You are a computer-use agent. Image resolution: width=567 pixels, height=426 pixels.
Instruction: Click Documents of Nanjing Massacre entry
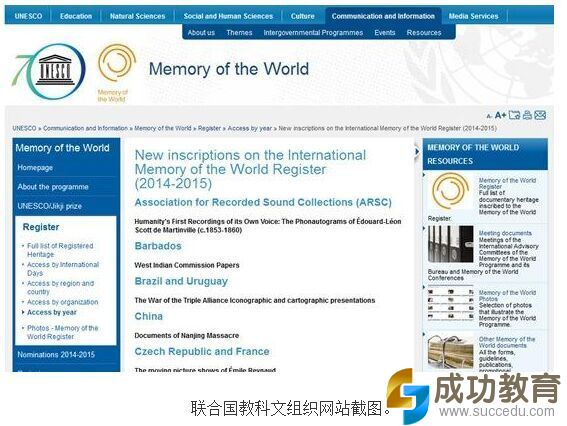pyautogui.click(x=187, y=335)
